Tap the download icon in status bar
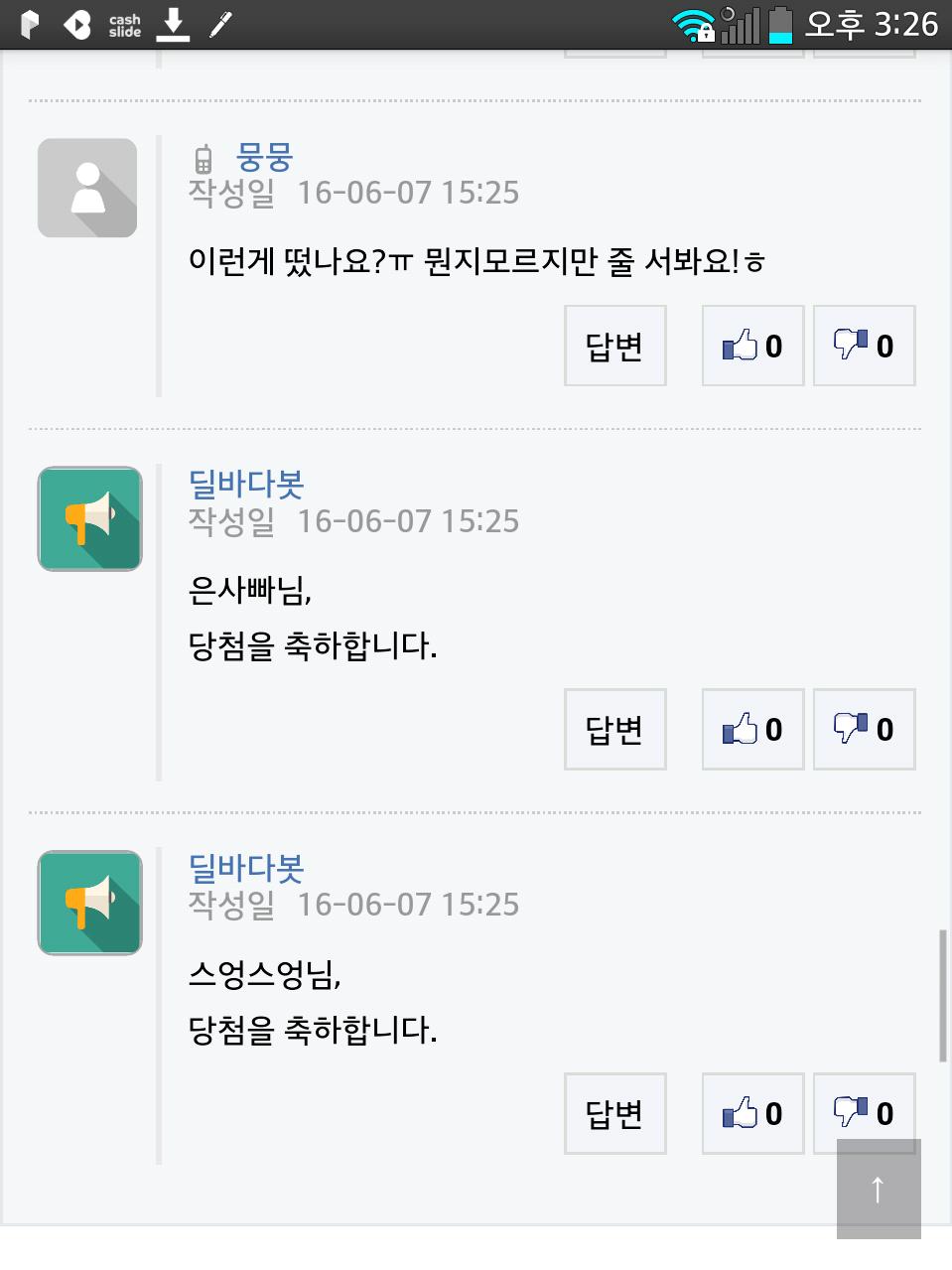Screen dimensions: 952x1270 [x=174, y=24]
